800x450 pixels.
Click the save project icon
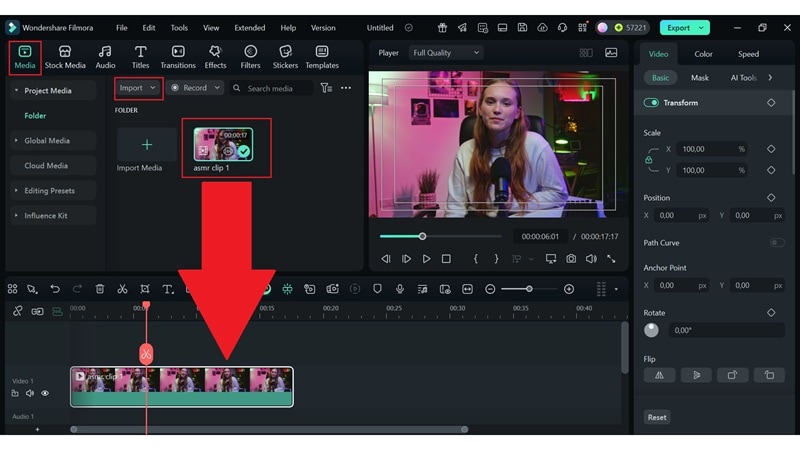pos(522,28)
